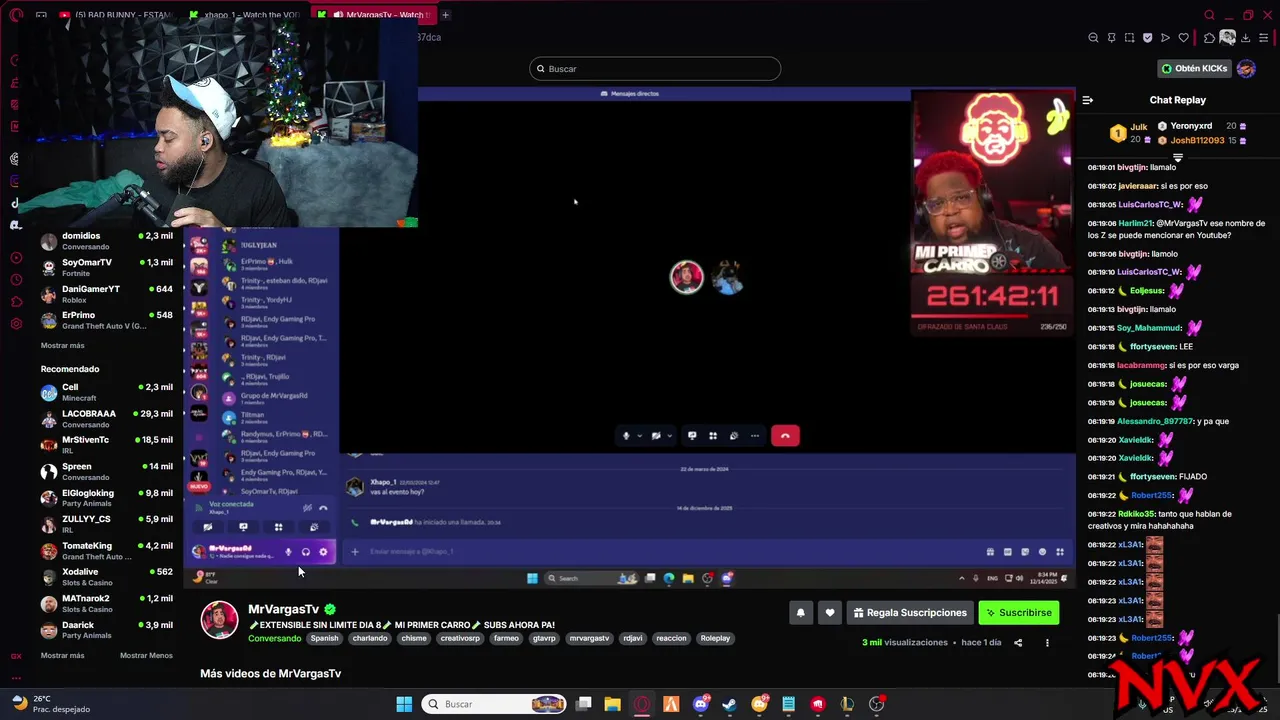Image resolution: width=1280 pixels, height=720 pixels.
Task: Click Mostrar Menos under Recomendado list
Action: coord(146,656)
